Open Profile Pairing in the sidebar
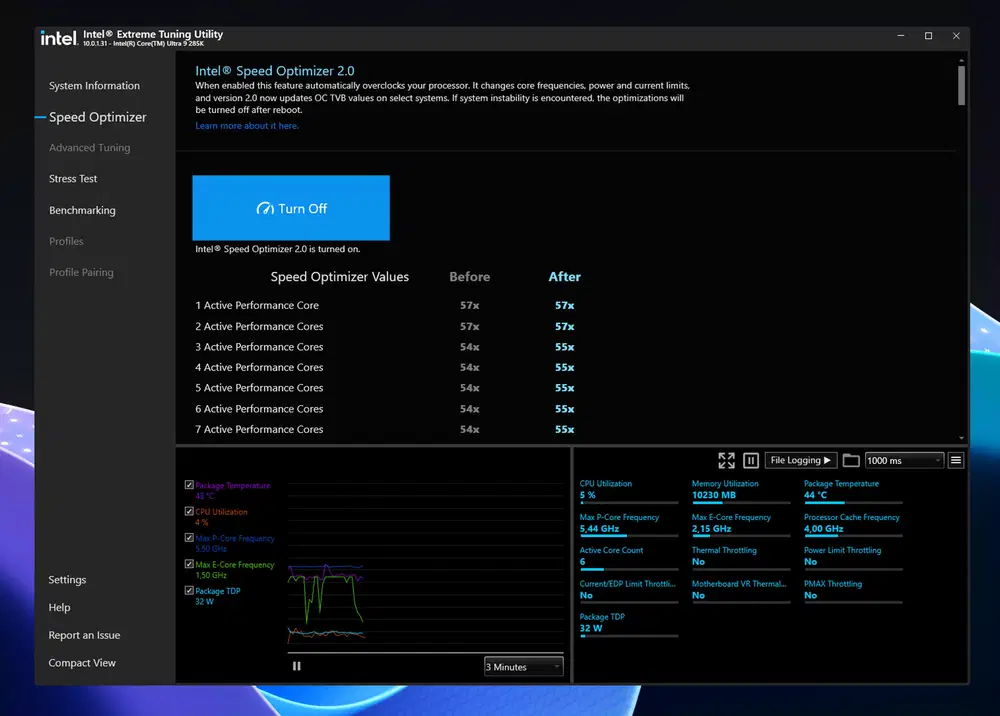The height and width of the screenshot is (716, 1000). 81,272
